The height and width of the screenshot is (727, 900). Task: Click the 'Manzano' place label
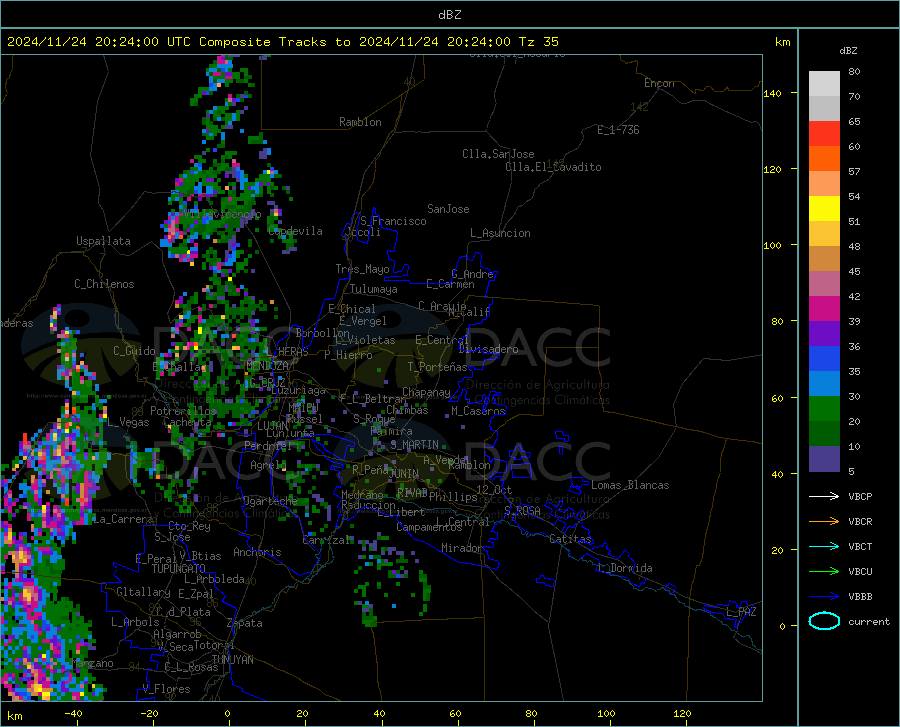click(x=92, y=663)
